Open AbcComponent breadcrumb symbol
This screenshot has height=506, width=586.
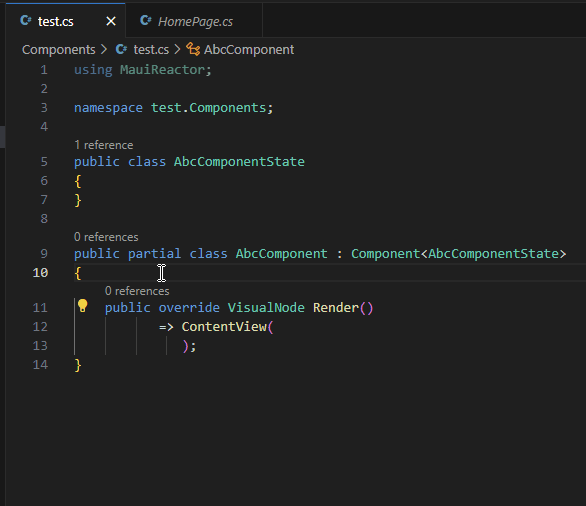[x=249, y=50]
